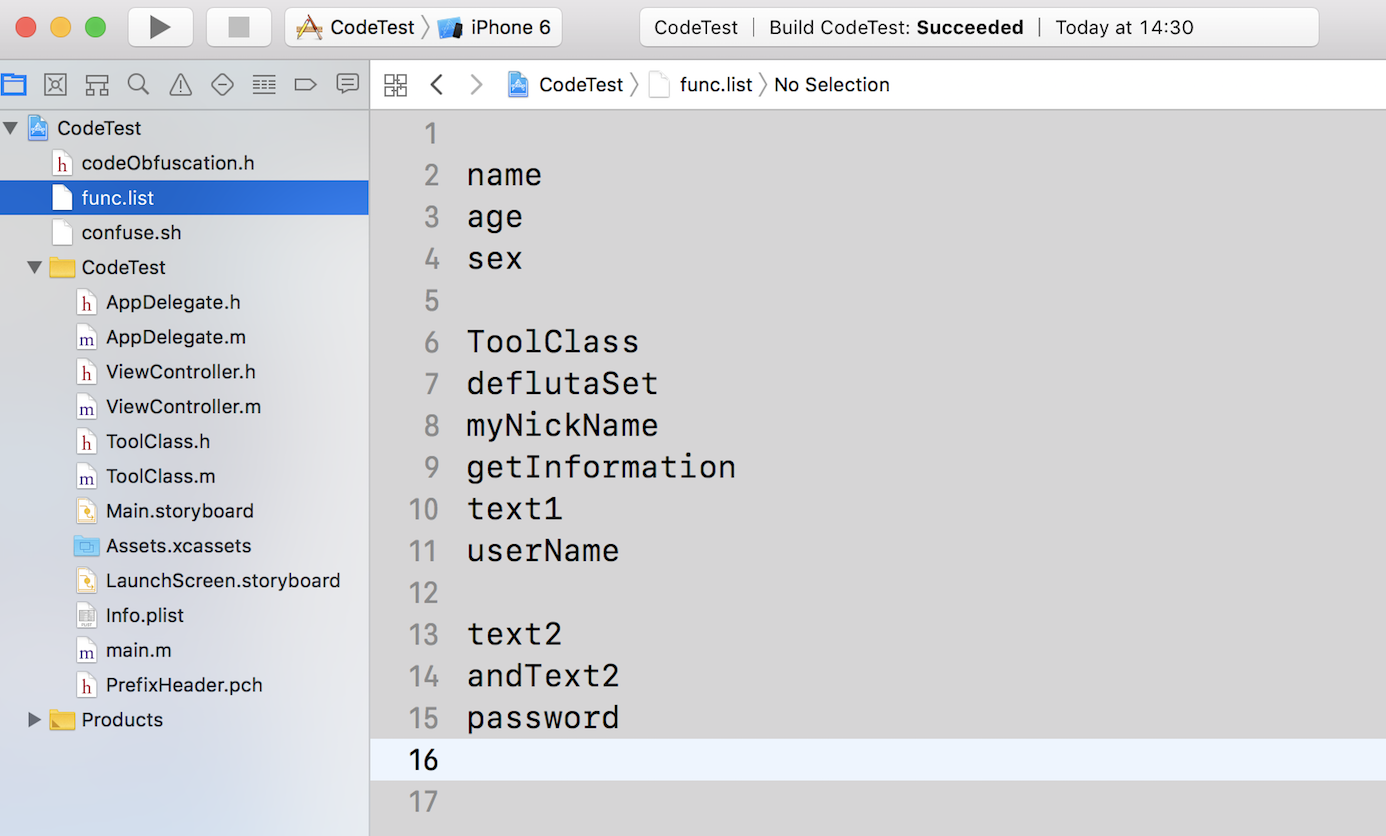Open the Project navigator folder icon
Image resolution: width=1386 pixels, height=836 pixels.
pos(14,85)
